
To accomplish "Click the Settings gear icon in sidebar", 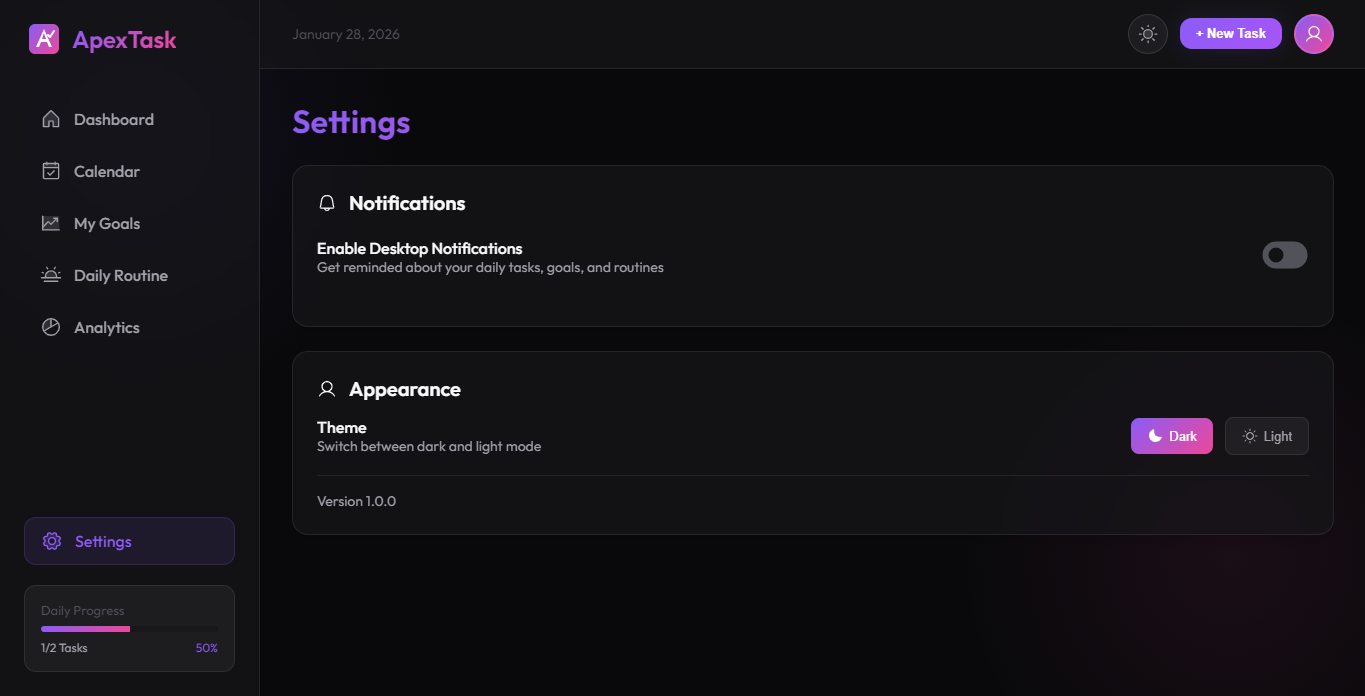I will point(51,541).
